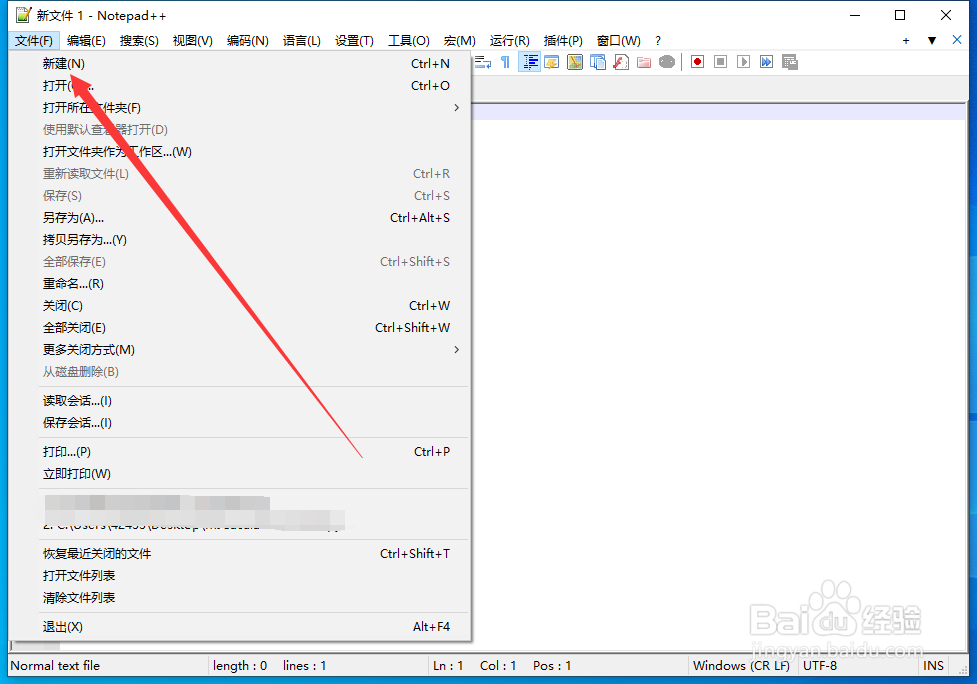Open the 宏(M) menu
977x684 pixels.
pyautogui.click(x=459, y=40)
